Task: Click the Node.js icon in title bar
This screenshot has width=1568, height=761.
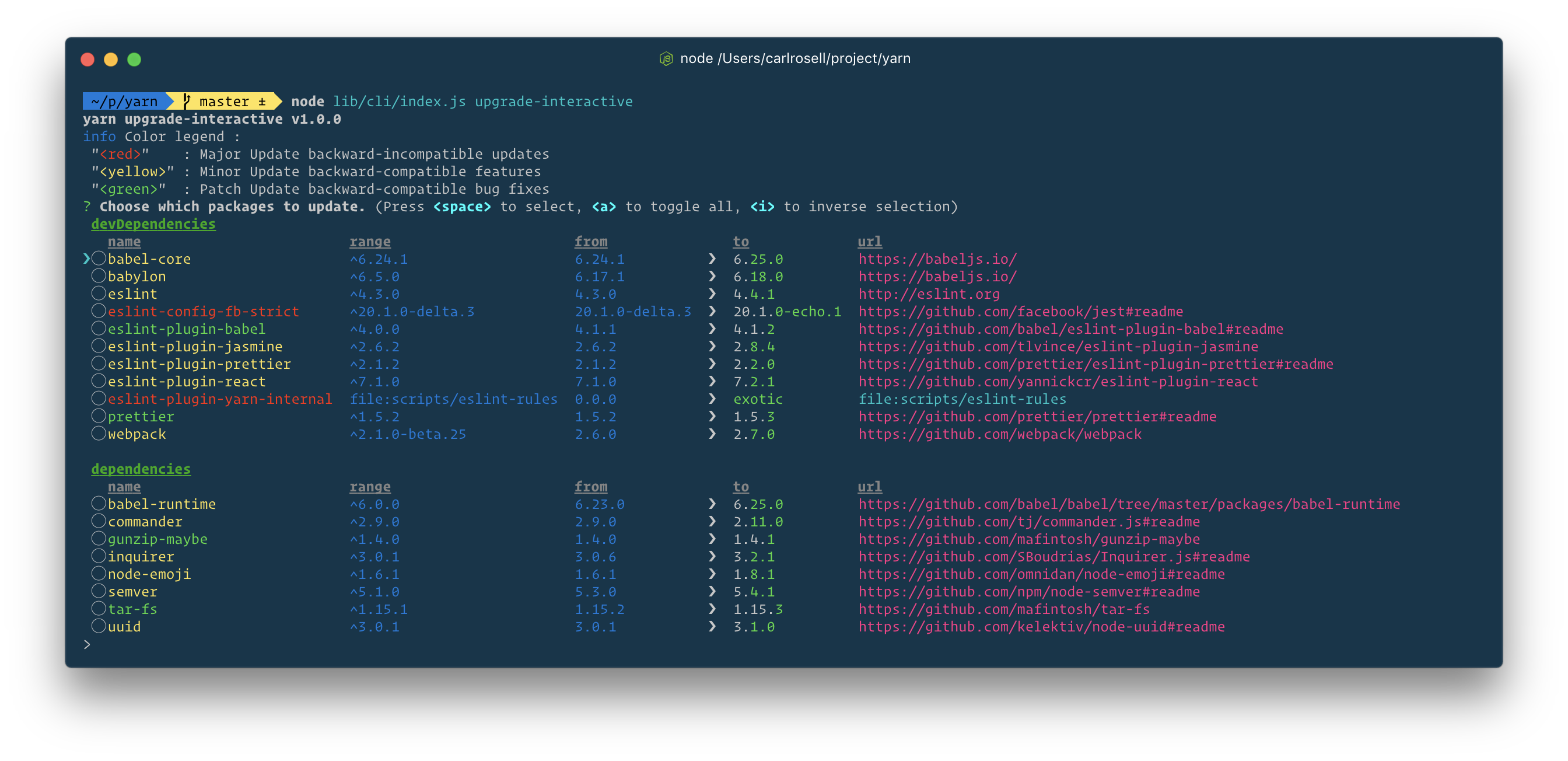Action: [666, 59]
